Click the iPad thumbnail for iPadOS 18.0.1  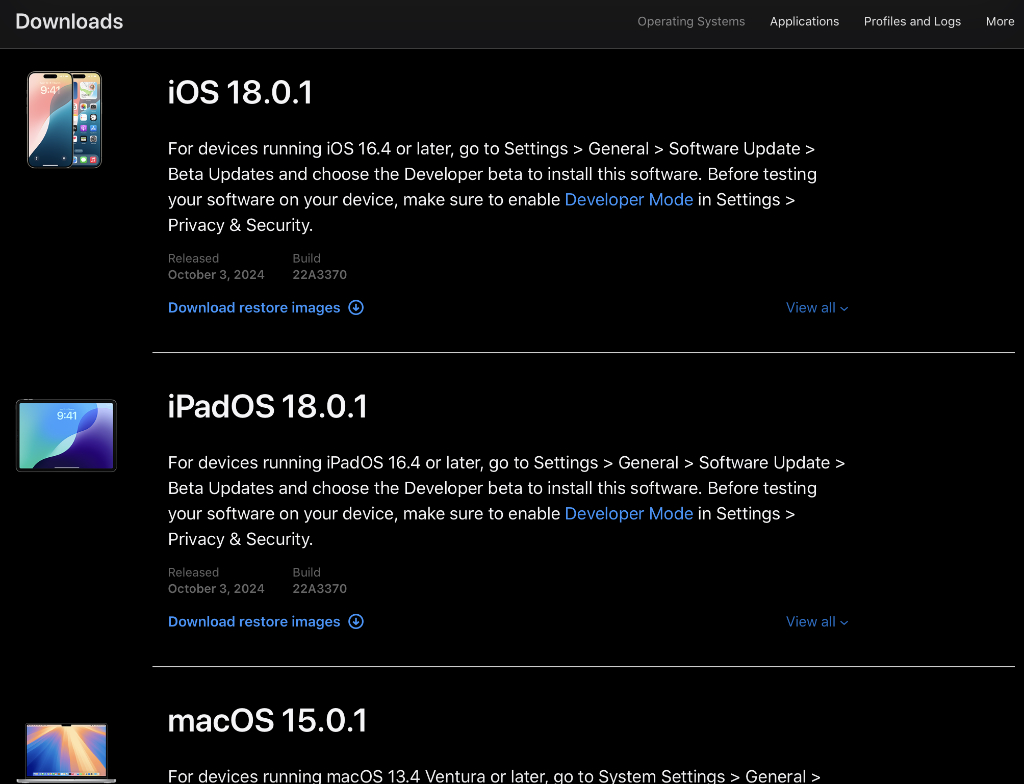(66, 435)
